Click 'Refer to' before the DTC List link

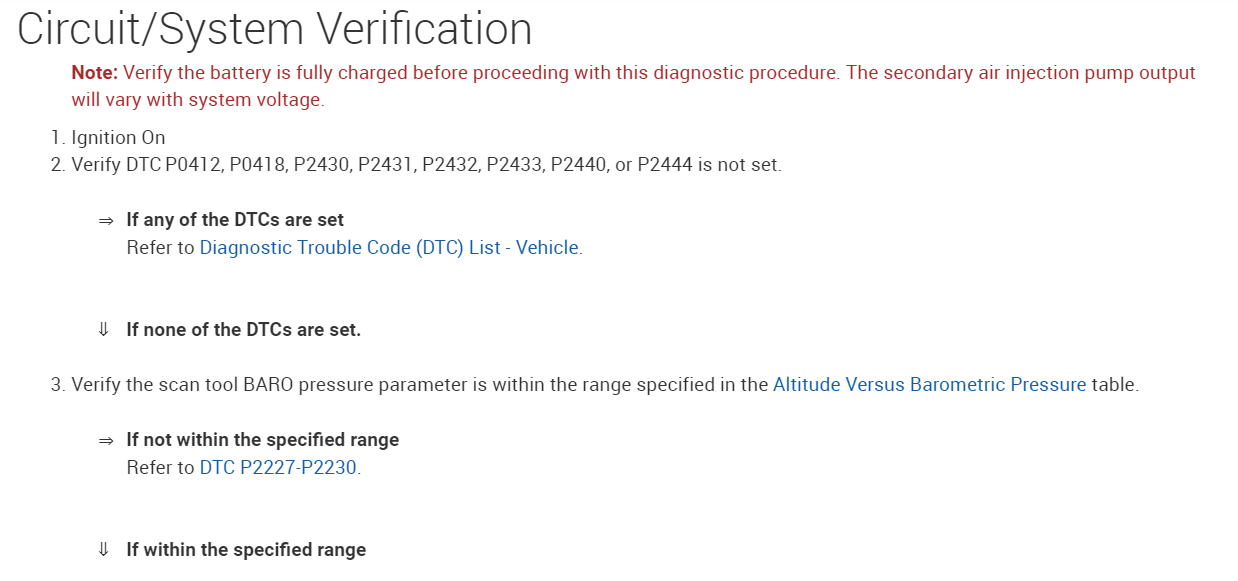tap(160, 248)
